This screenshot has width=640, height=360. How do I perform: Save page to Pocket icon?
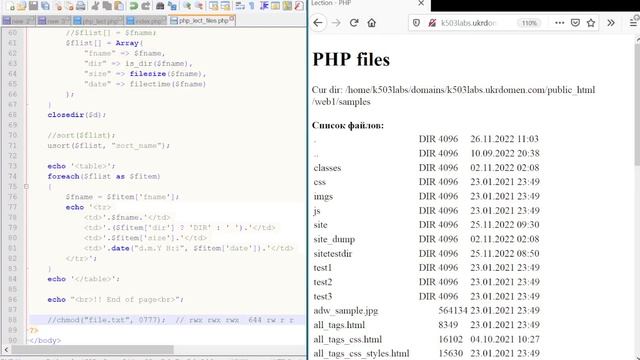pyautogui.click(x=575, y=23)
